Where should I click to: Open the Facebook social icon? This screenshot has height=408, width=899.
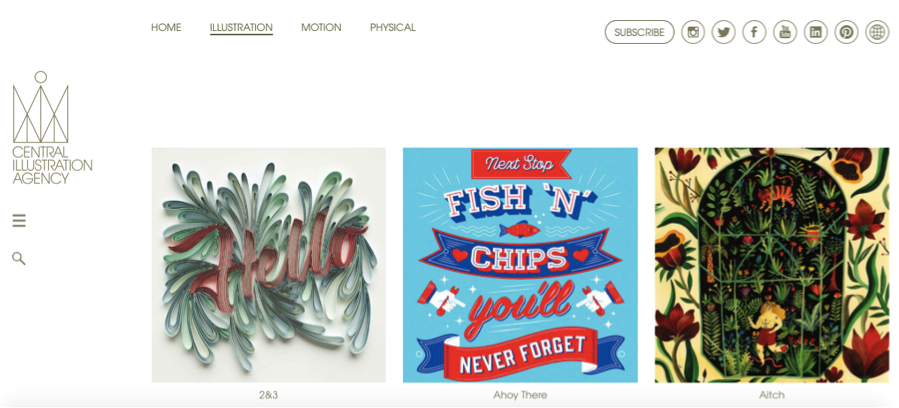pos(755,32)
